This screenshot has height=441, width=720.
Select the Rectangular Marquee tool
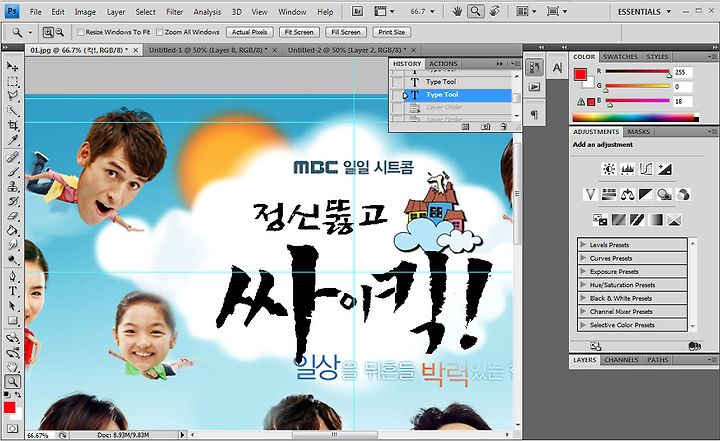coord(12,82)
